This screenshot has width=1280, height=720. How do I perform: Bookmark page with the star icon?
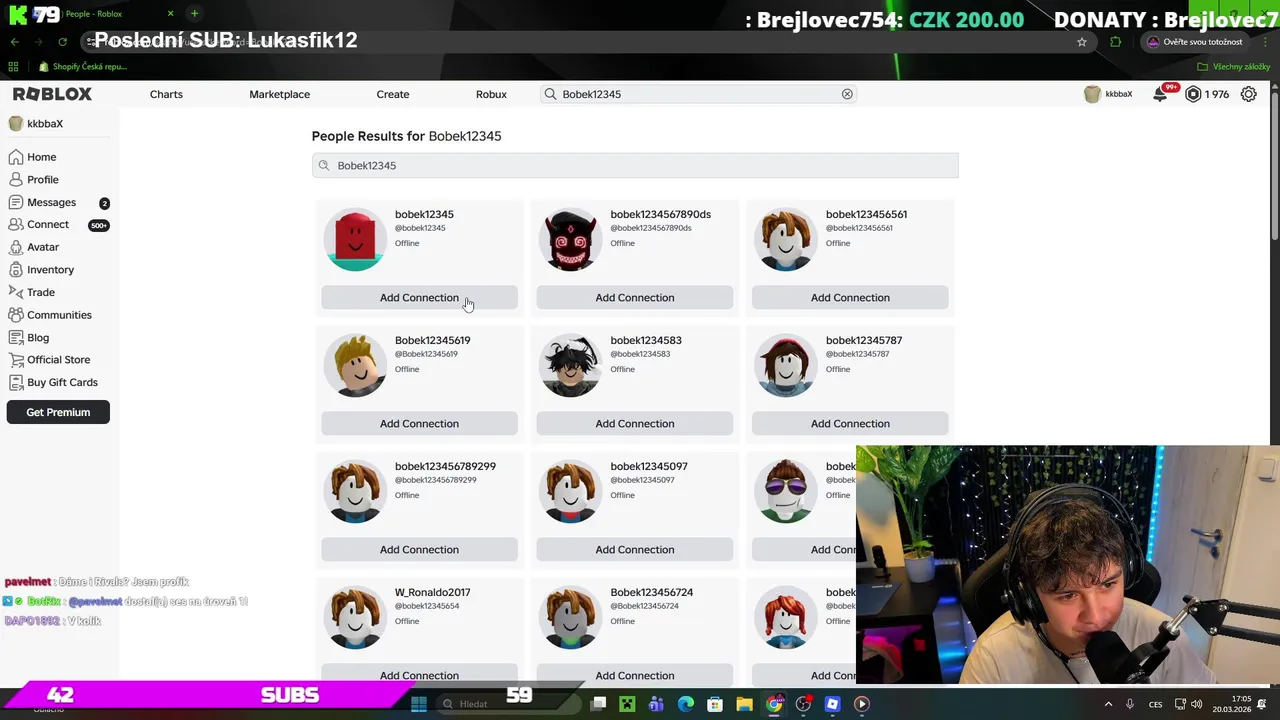tap(1082, 42)
